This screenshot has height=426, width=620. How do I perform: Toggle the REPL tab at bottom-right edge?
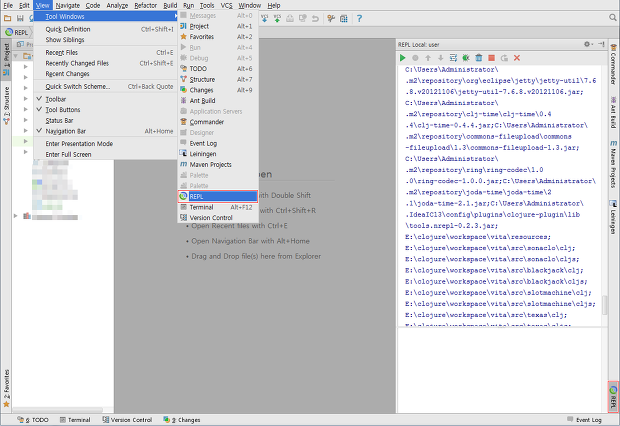coord(613,398)
